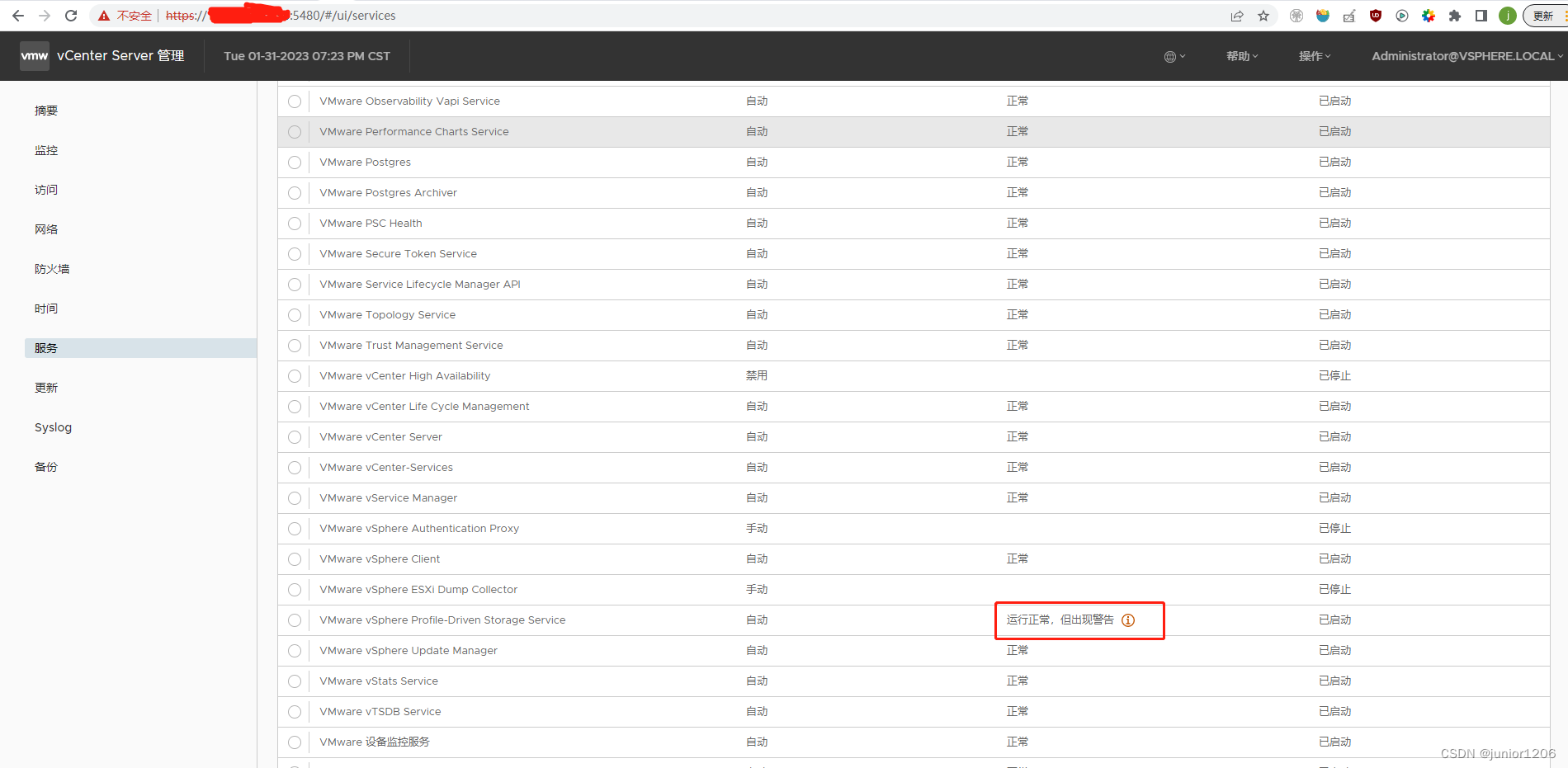The width and height of the screenshot is (1568, 768).
Task: Click the browser 更新 update button
Action: pos(1545,16)
